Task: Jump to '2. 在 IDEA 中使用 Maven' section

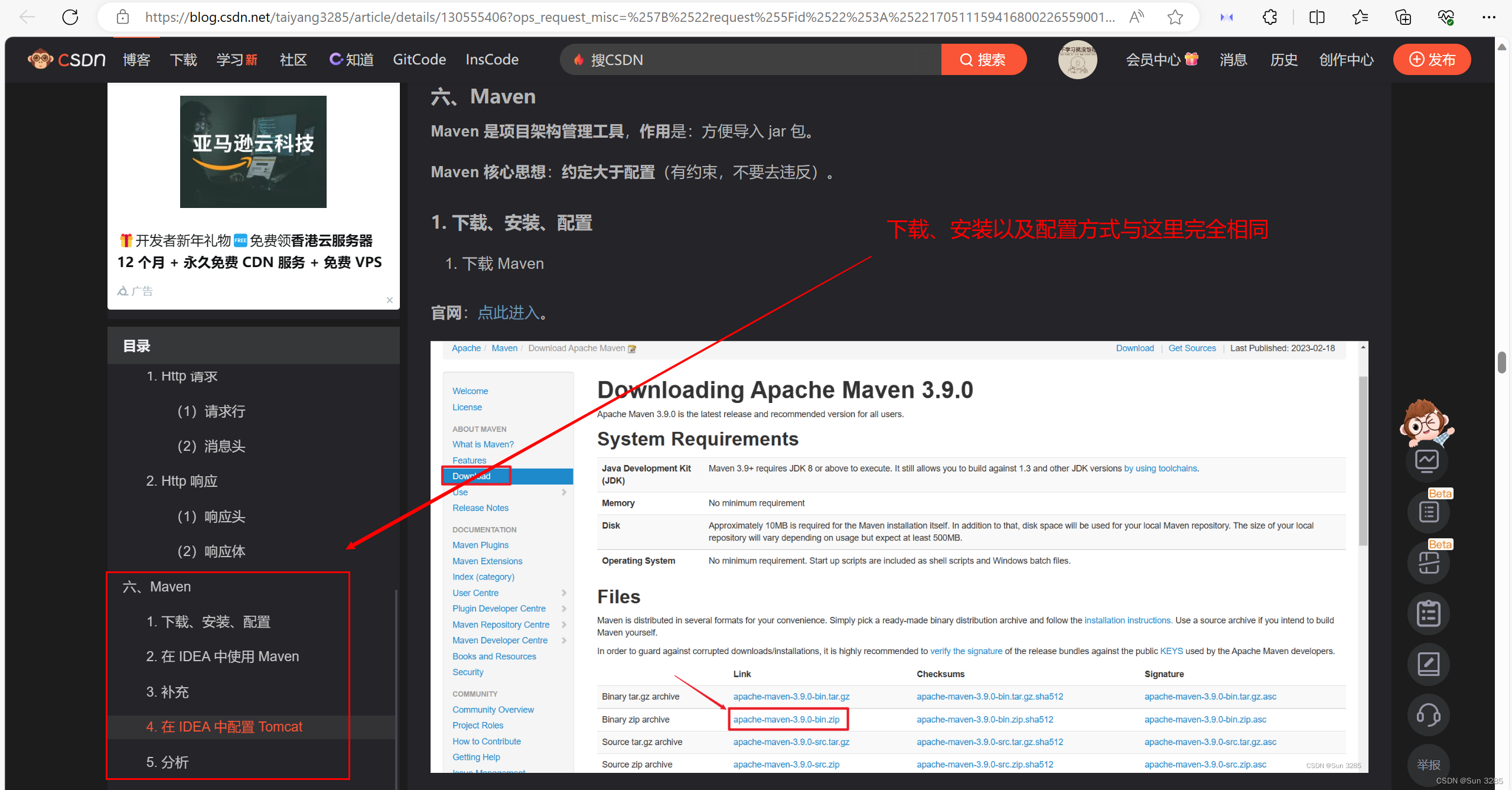Action: 223,656
